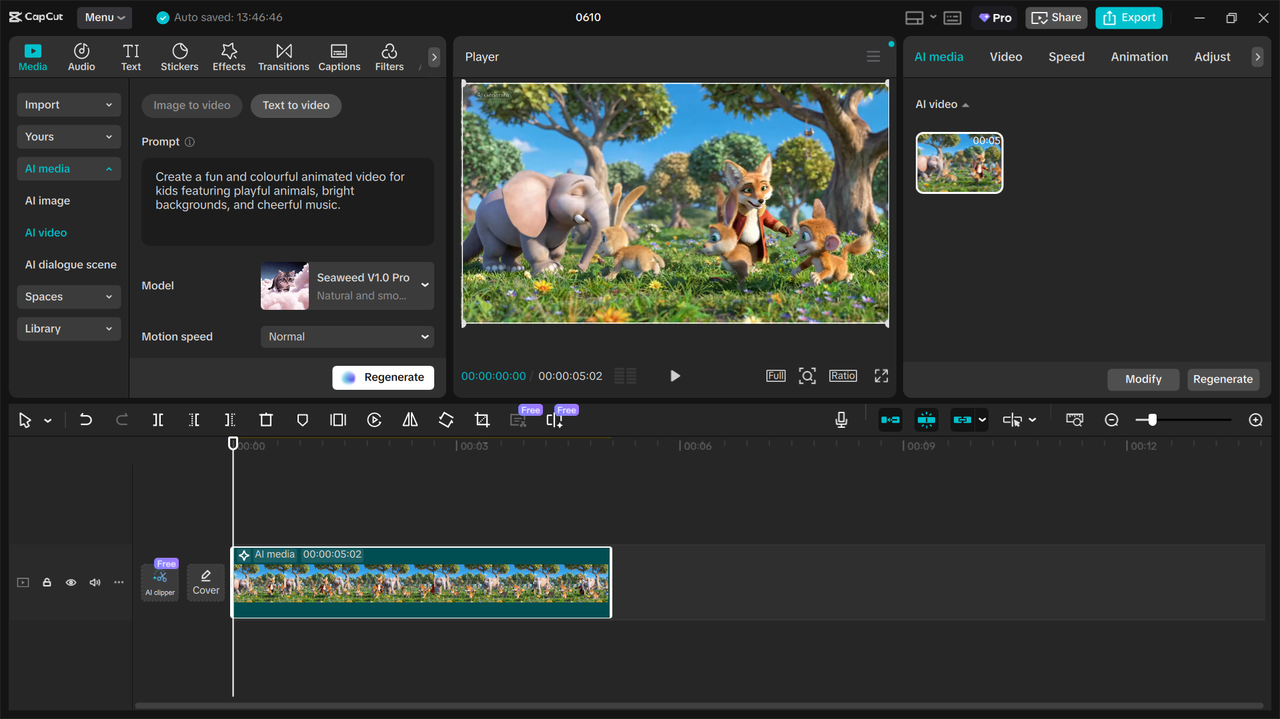Expand the Motion speed dropdown set to Normal
The height and width of the screenshot is (719, 1280).
pos(346,336)
